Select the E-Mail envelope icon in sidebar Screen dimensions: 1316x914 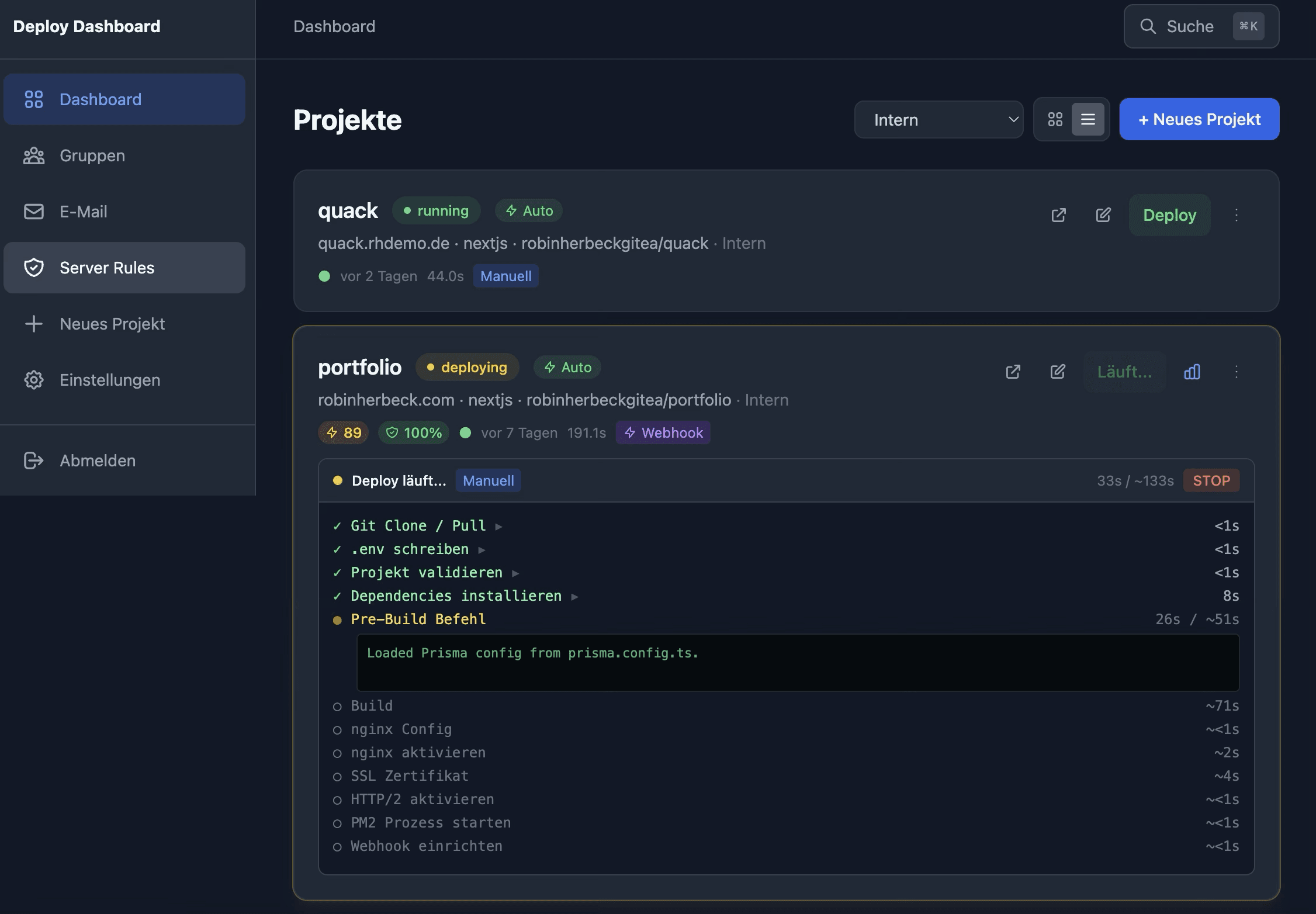(34, 211)
